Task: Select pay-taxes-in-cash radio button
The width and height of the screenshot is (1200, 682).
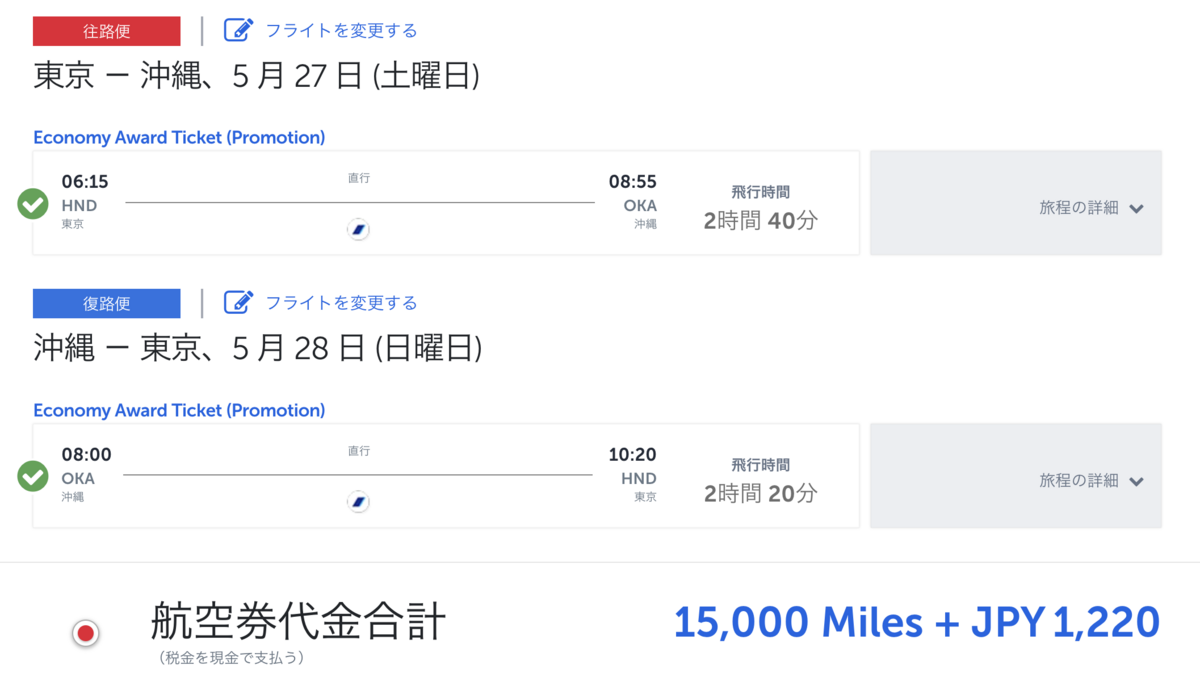Action: tap(86, 632)
